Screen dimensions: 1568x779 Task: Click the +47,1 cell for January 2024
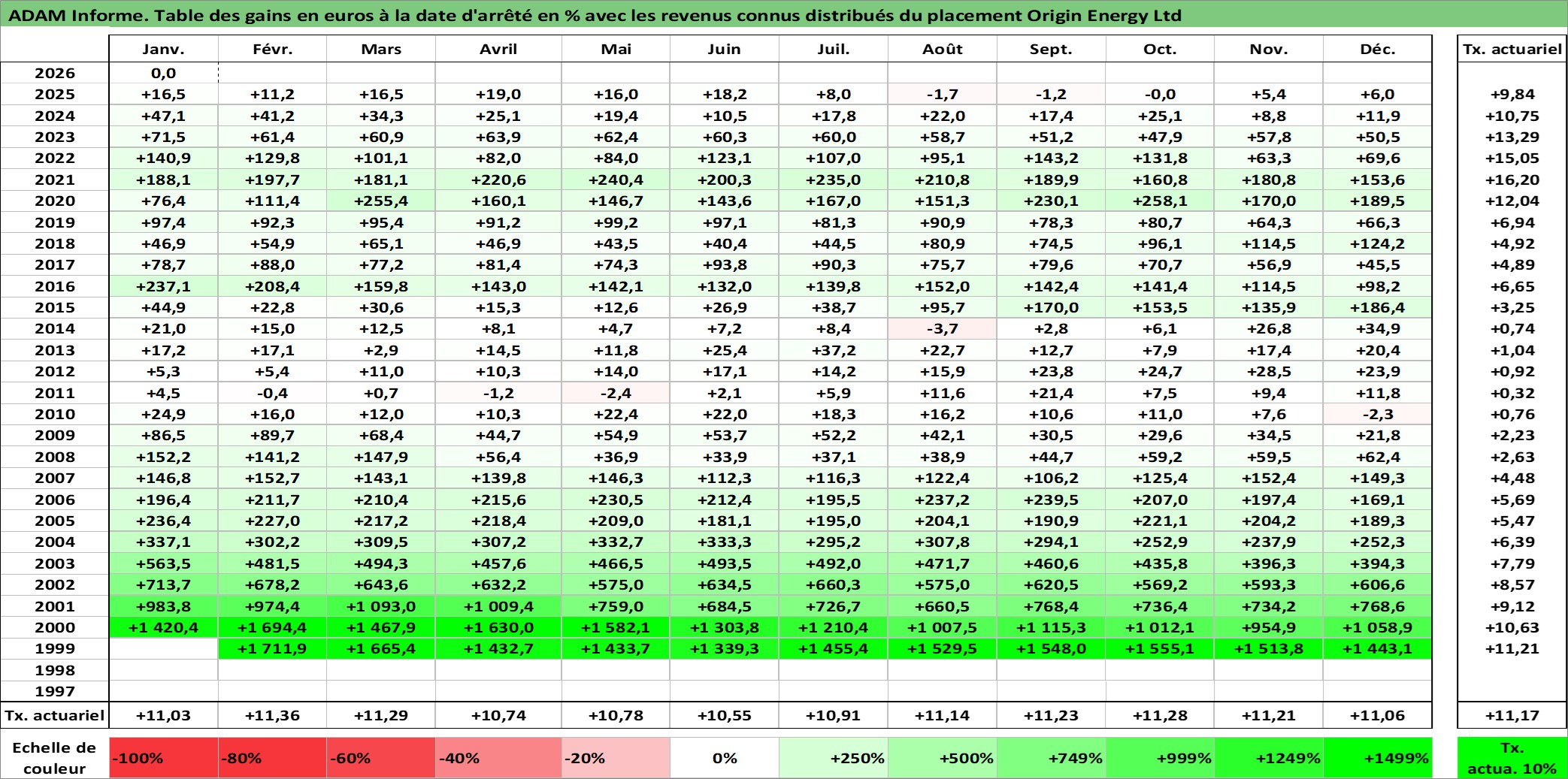point(164,116)
